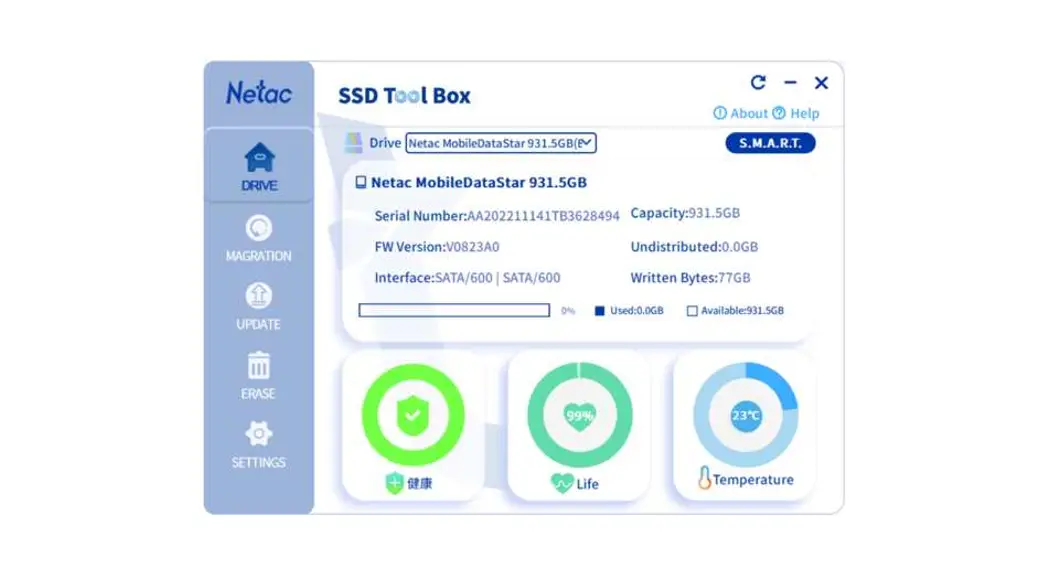Click the circular refresh icon

(759, 82)
